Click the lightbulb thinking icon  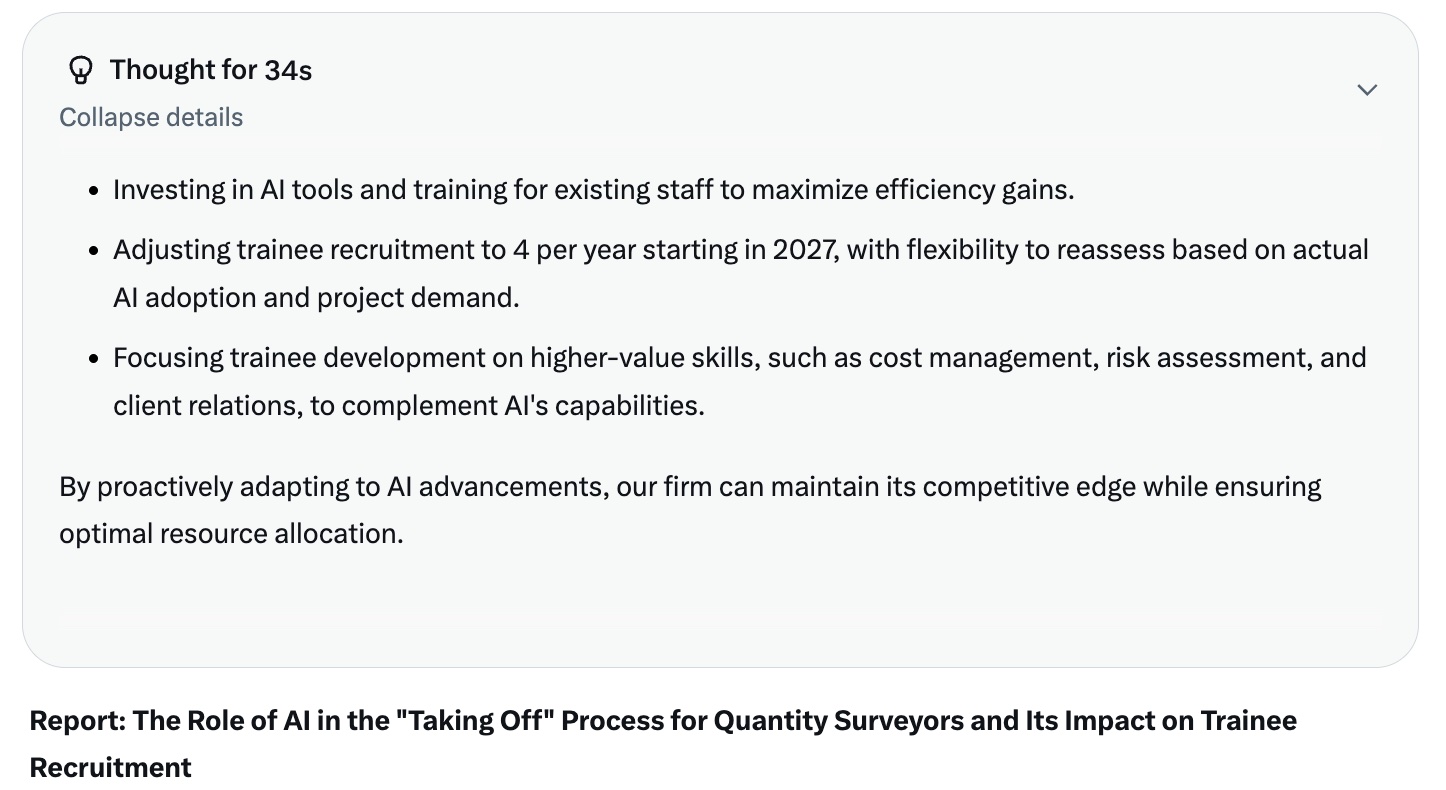(79, 70)
